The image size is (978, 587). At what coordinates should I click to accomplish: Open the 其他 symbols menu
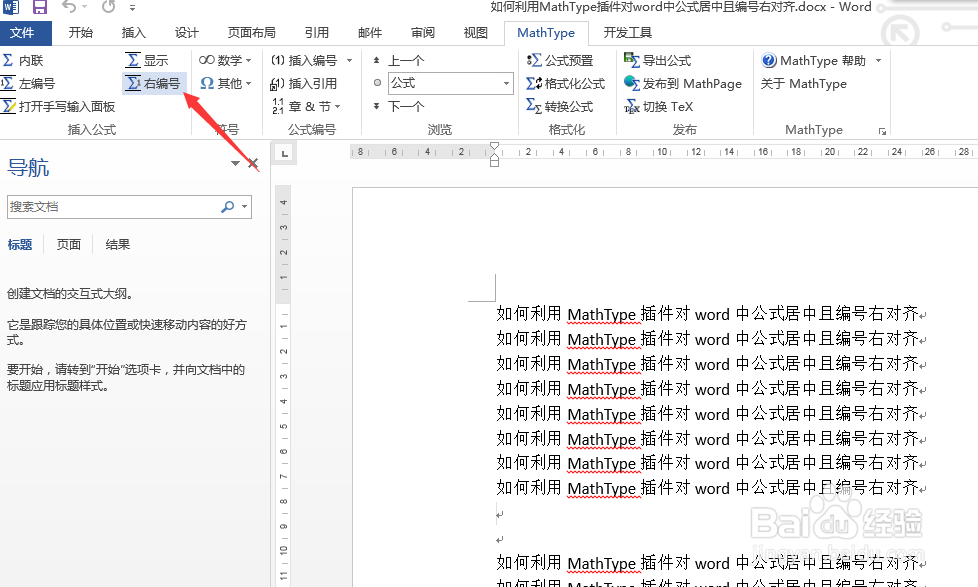(225, 84)
